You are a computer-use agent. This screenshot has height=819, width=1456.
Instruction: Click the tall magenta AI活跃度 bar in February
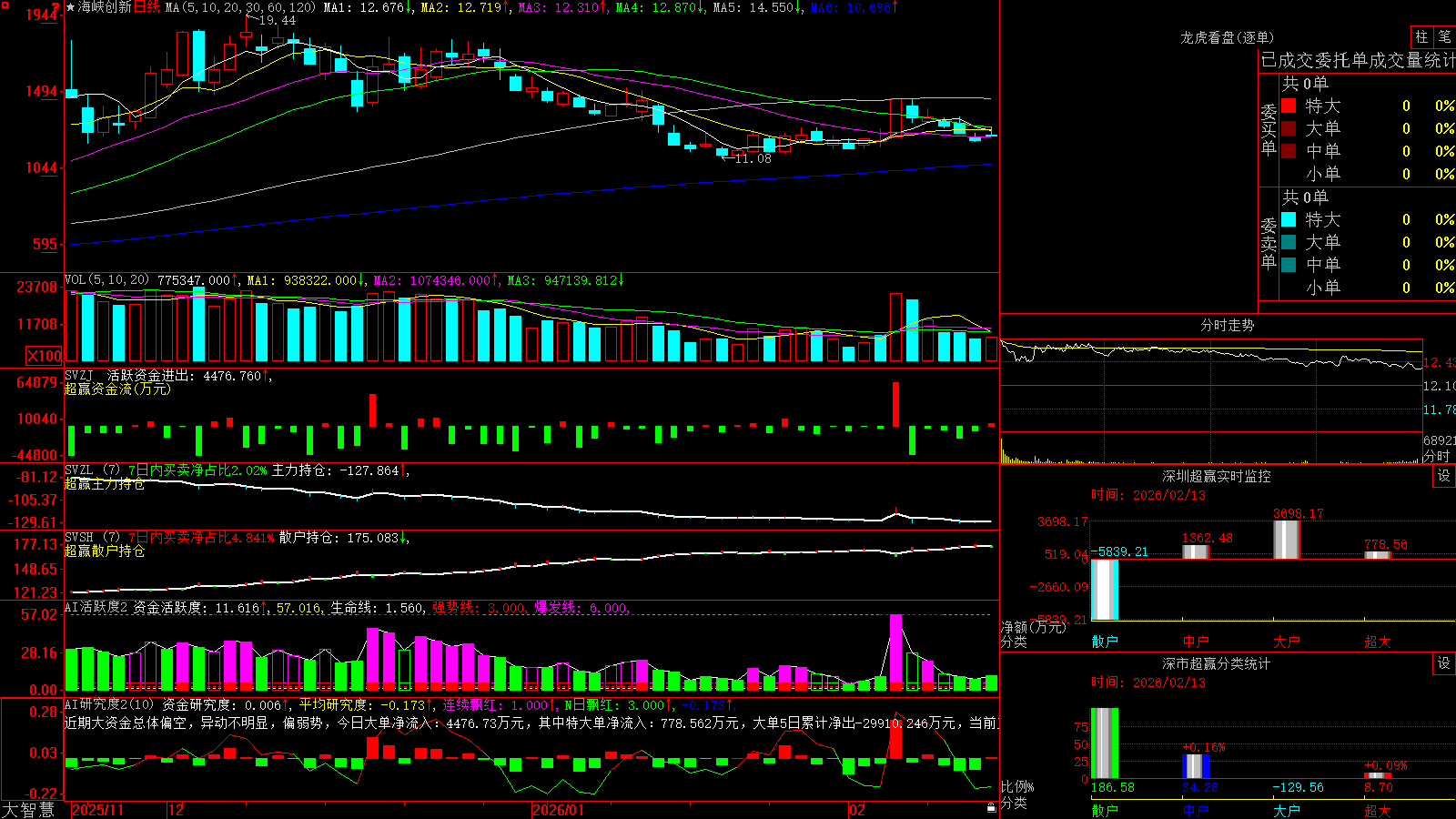tap(895, 652)
